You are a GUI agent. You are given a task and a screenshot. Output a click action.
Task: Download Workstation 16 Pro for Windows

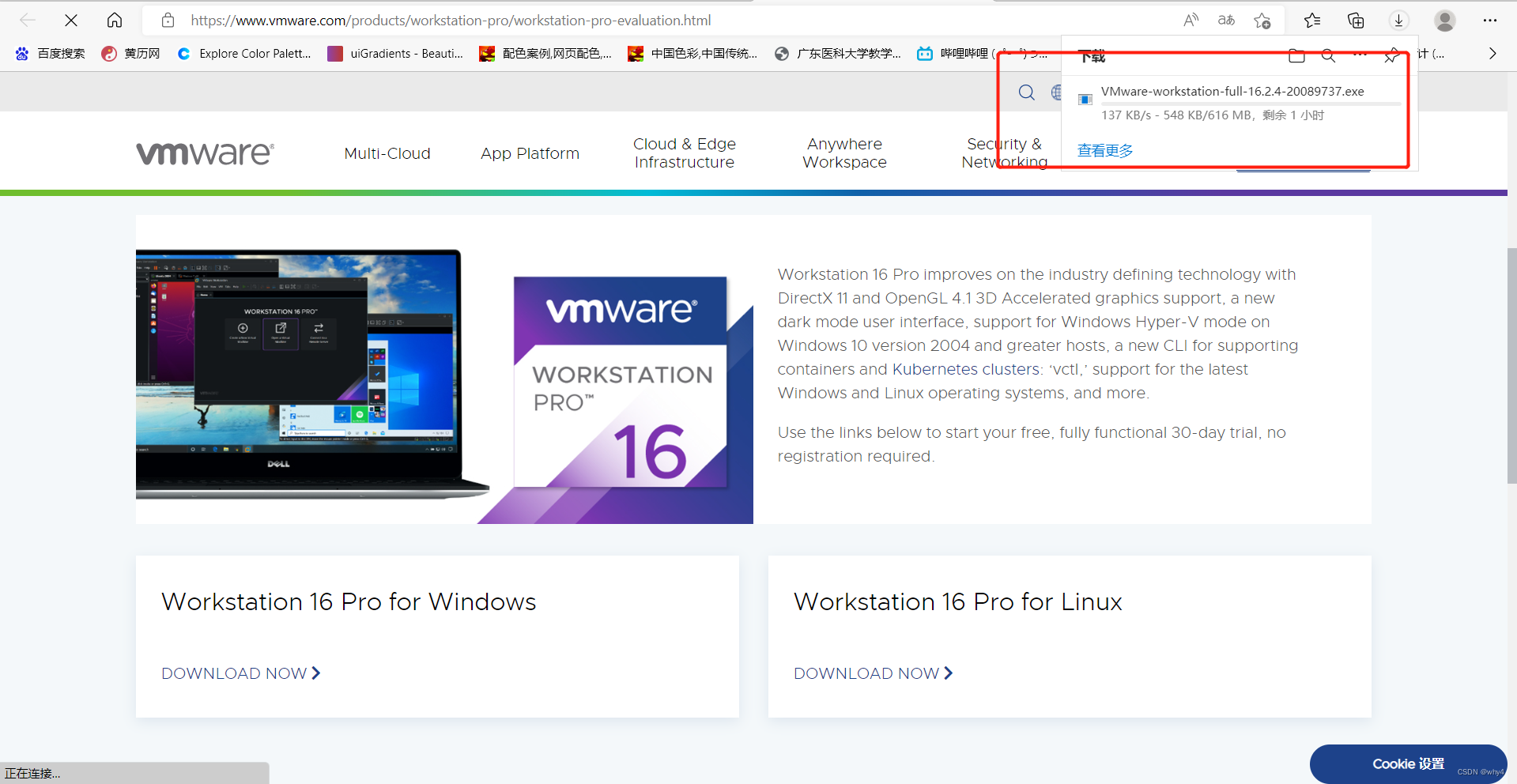[241, 673]
